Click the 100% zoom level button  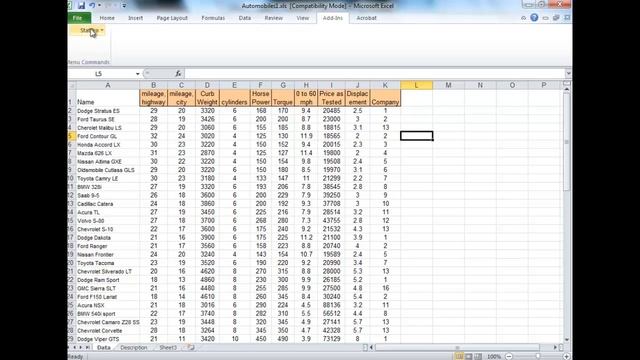(494, 357)
